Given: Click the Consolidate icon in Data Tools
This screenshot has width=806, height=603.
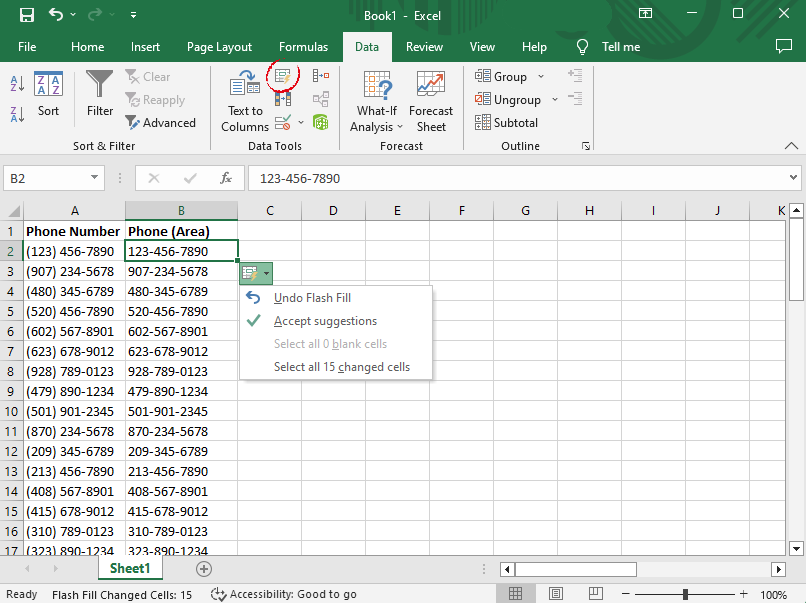Looking at the screenshot, I should [x=321, y=76].
